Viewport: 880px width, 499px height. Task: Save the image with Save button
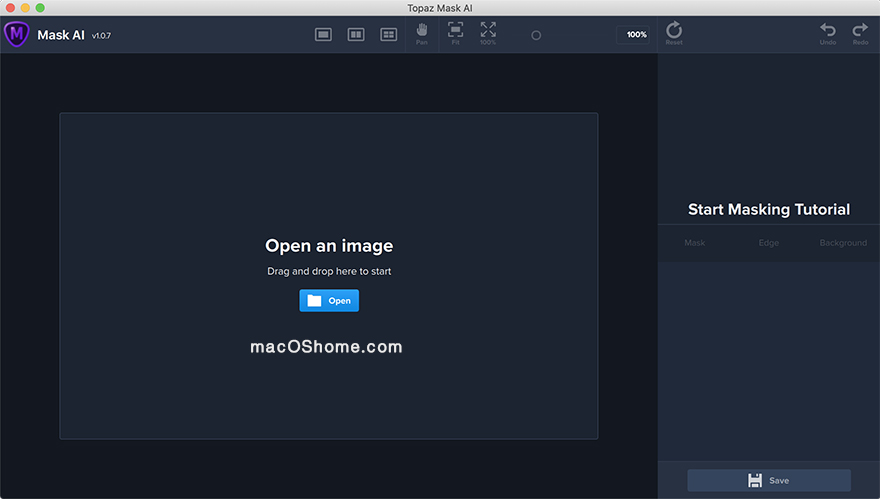pos(769,480)
